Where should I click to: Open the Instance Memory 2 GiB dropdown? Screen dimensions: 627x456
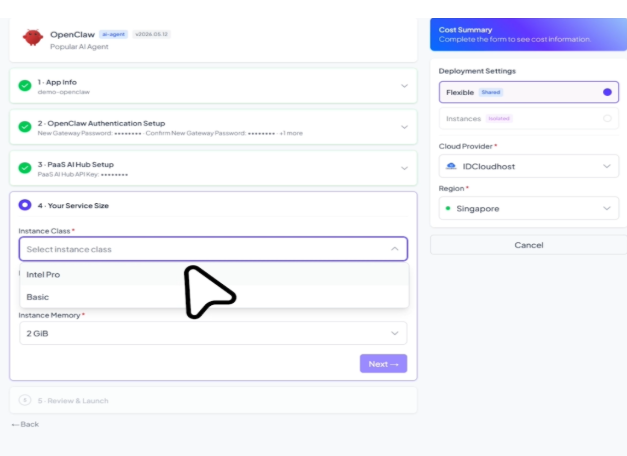(x=213, y=333)
